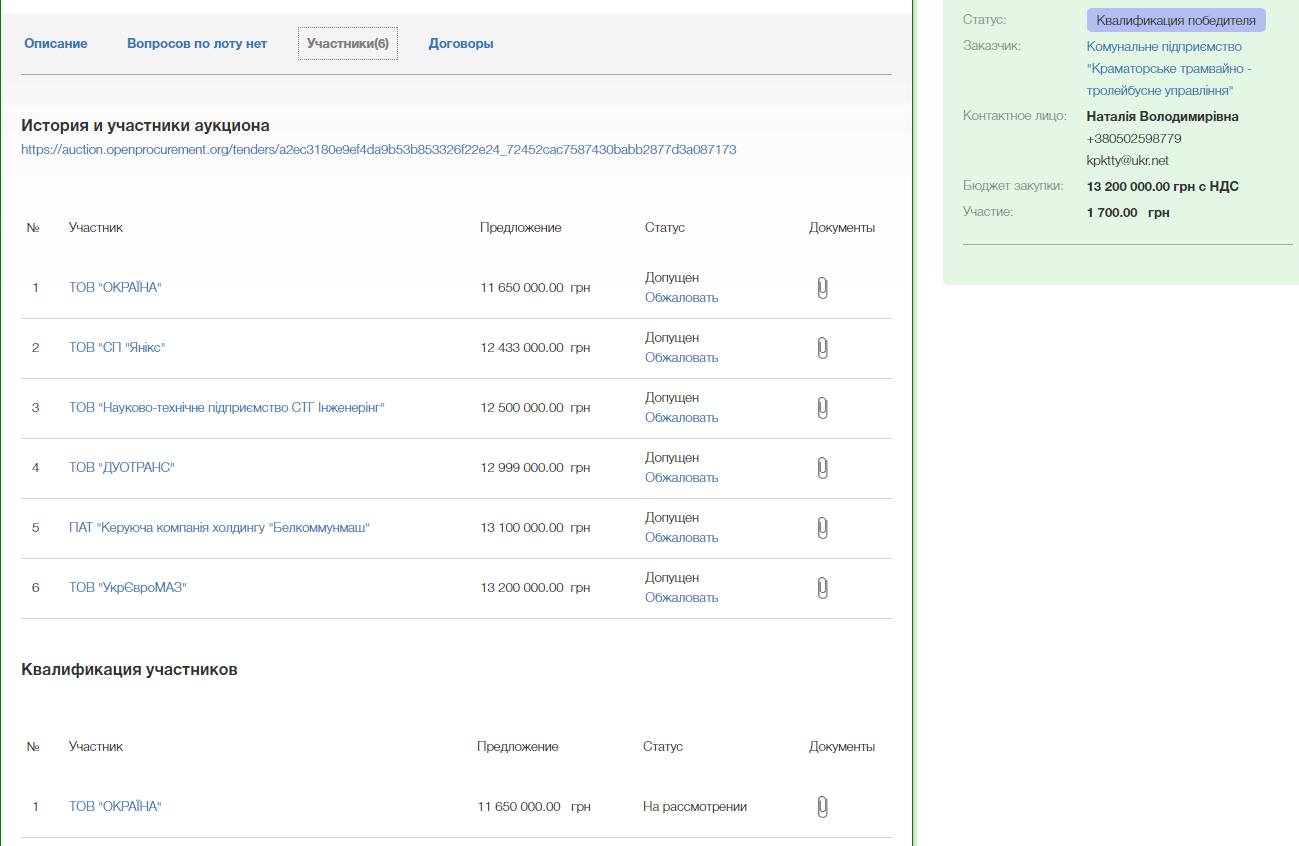
Task: Click contact name Наталія Володимирівна
Action: 1162,117
